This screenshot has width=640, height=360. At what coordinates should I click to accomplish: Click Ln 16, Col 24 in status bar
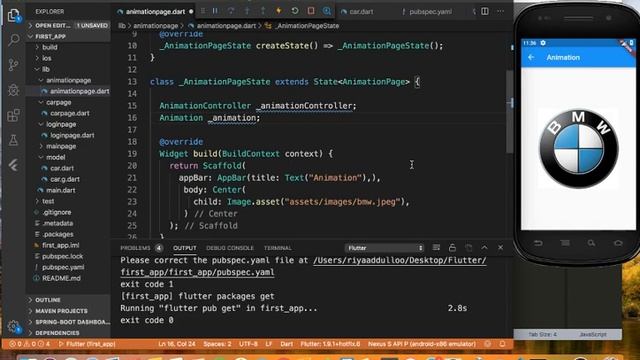[177, 344]
